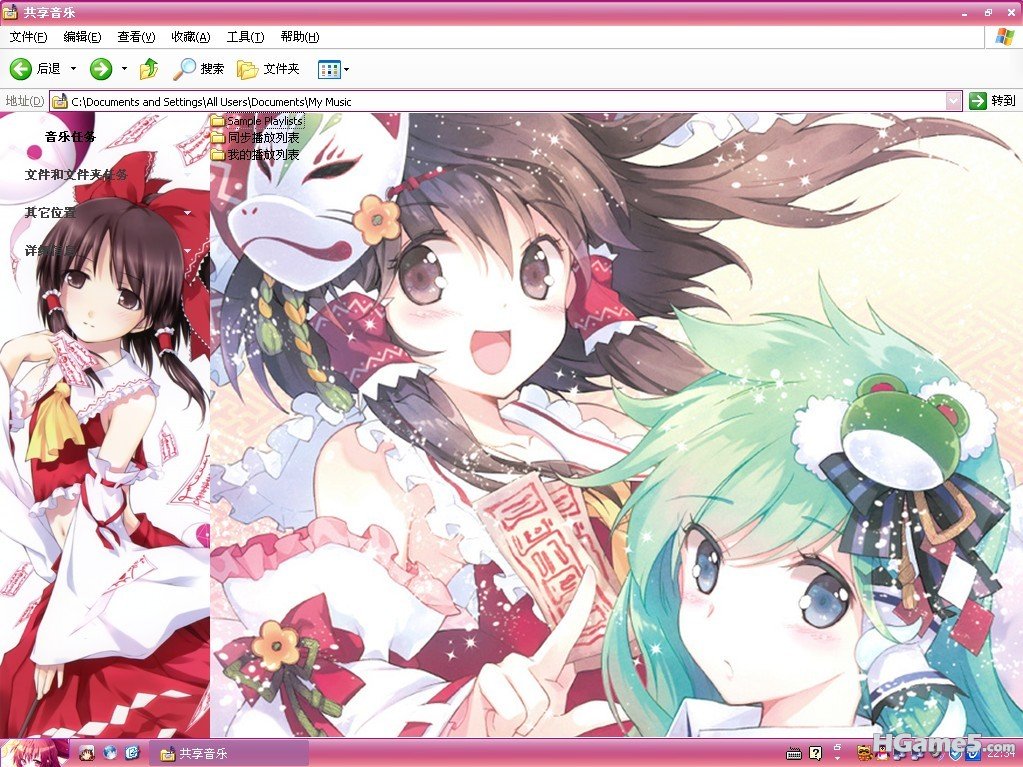
Task: Click the Windows flag logo
Action: coord(1004,37)
